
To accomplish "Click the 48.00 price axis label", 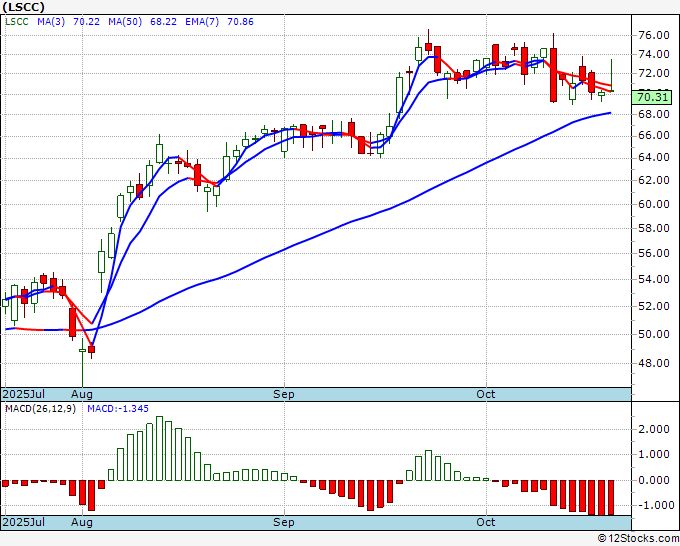I will [654, 363].
